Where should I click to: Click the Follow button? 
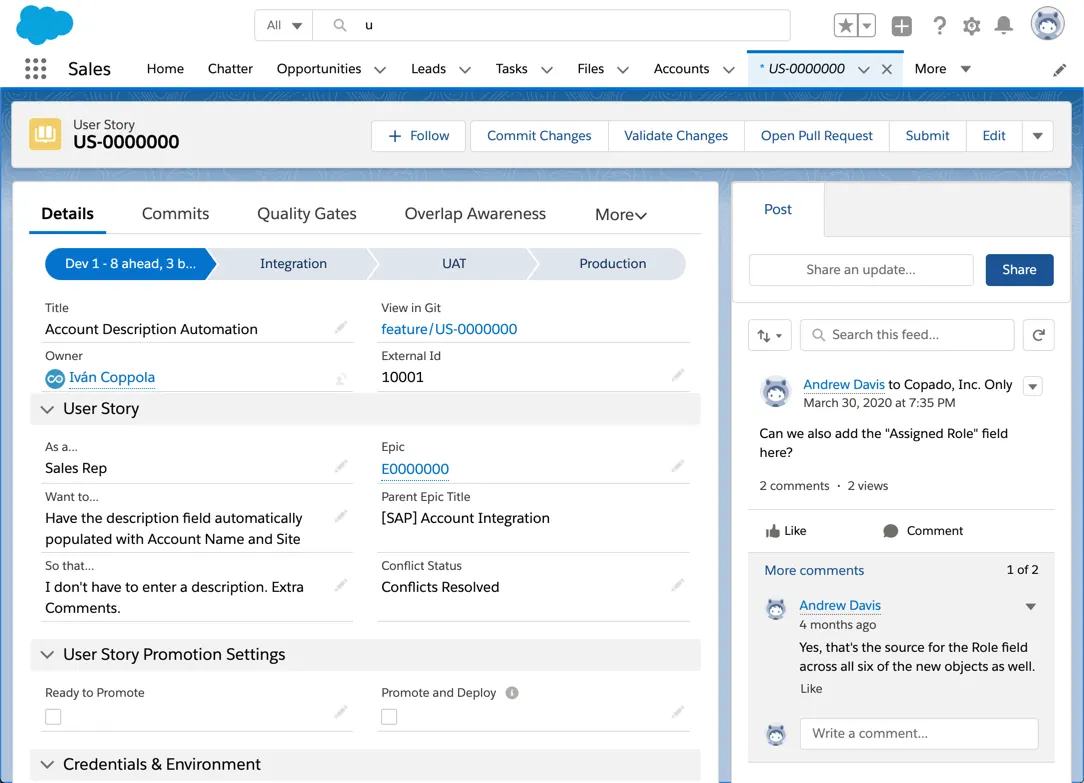(419, 136)
